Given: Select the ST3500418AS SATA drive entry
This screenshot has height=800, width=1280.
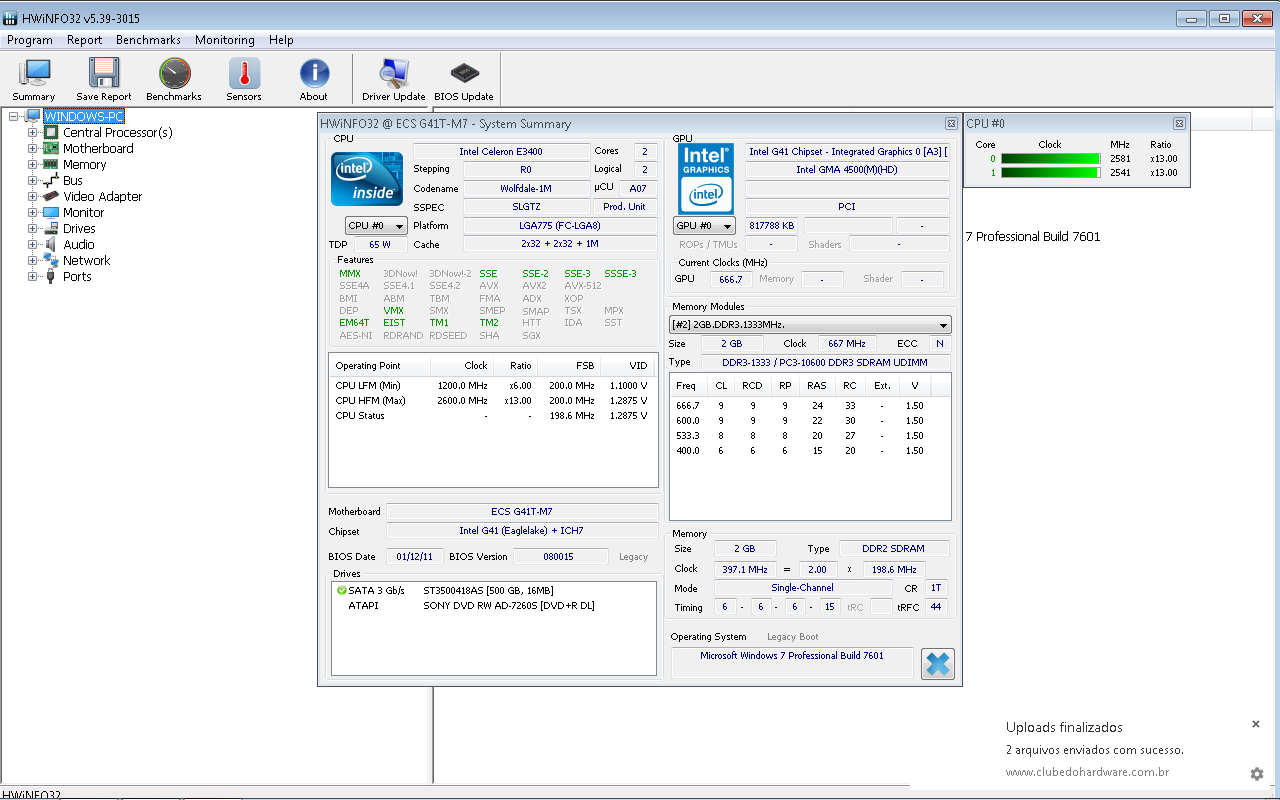Looking at the screenshot, I should [445, 590].
